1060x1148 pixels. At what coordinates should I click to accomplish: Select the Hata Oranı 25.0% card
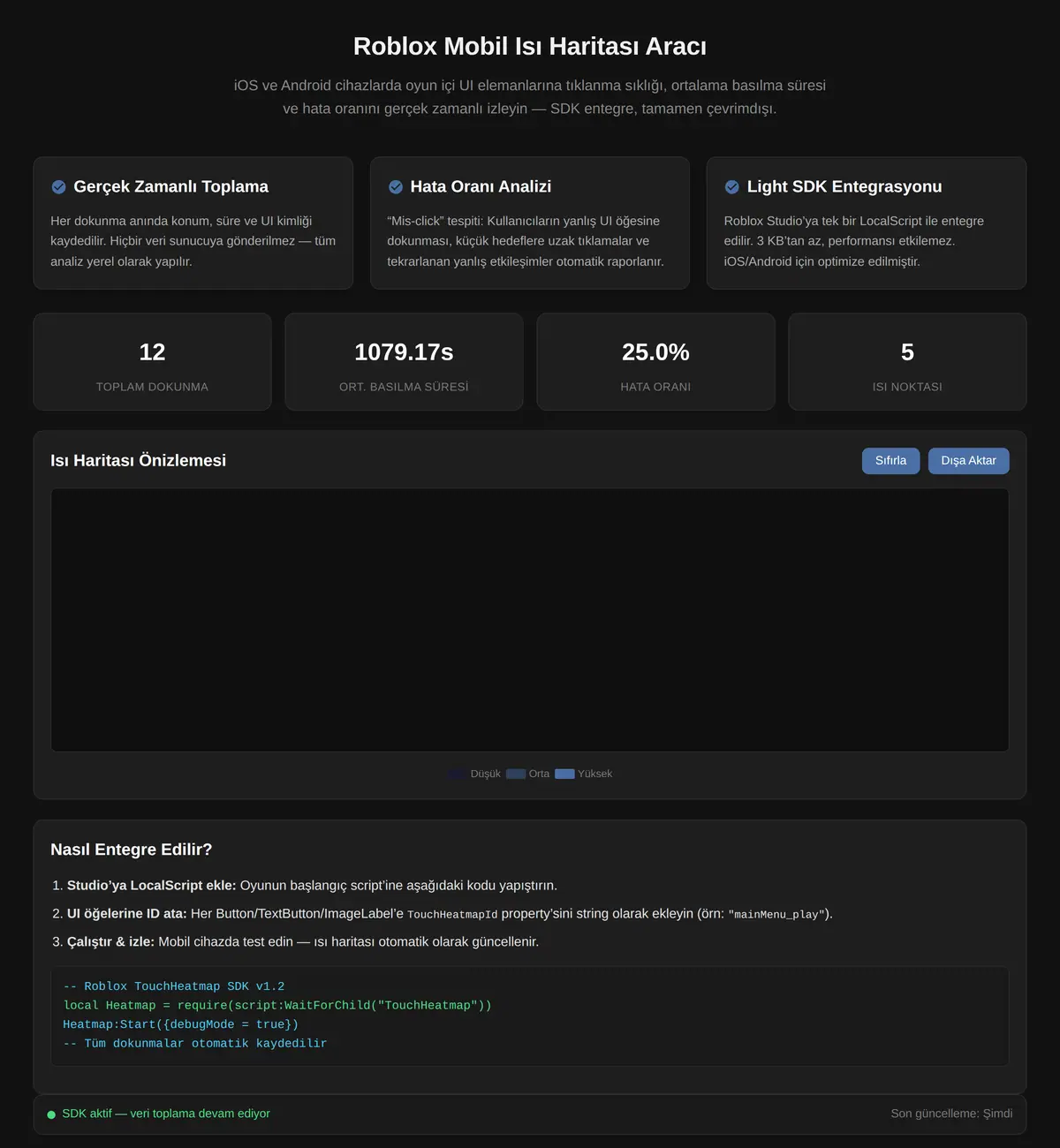click(655, 362)
